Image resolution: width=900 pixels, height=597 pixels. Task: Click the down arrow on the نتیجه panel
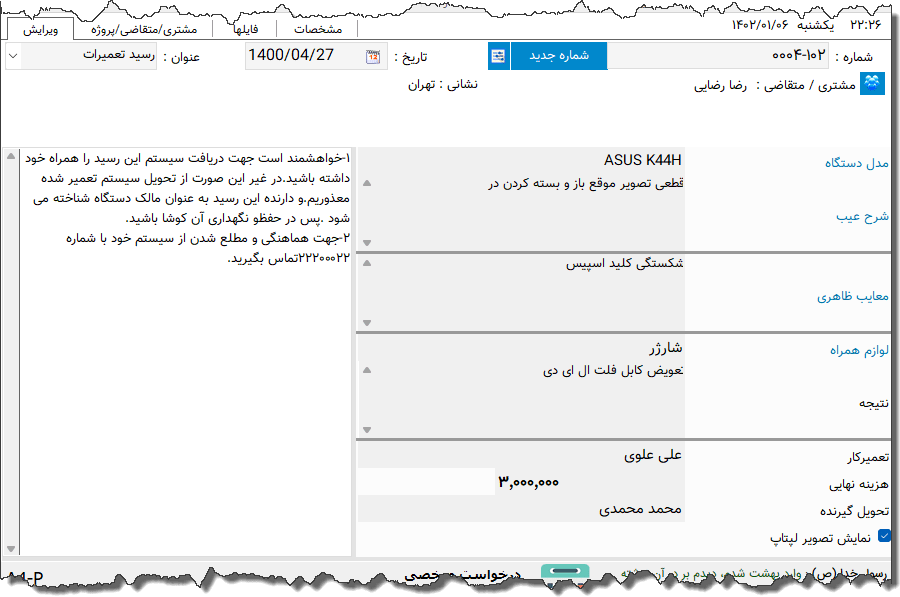[366, 428]
